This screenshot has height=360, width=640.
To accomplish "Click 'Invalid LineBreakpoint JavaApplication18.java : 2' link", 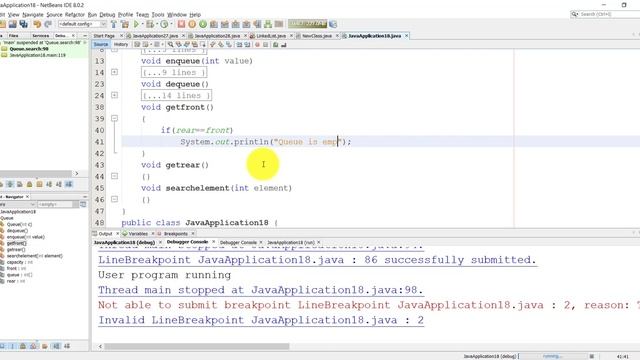I will [260, 320].
